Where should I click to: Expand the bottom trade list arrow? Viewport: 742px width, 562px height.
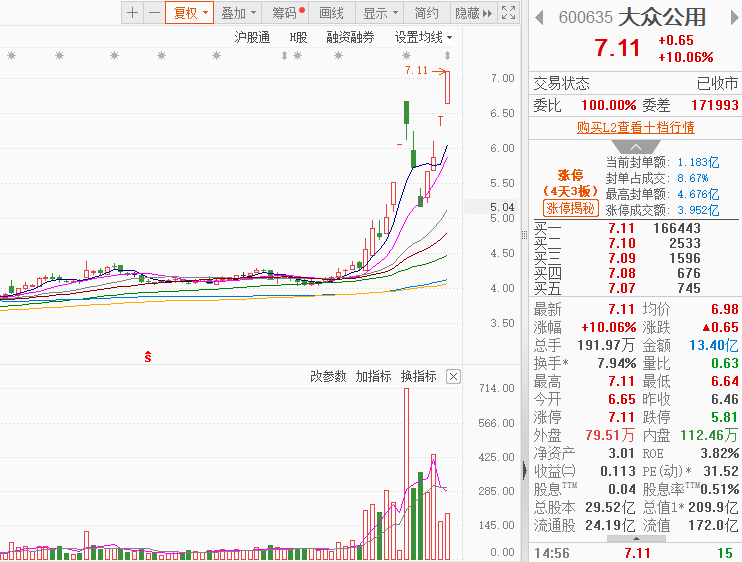pos(636,539)
